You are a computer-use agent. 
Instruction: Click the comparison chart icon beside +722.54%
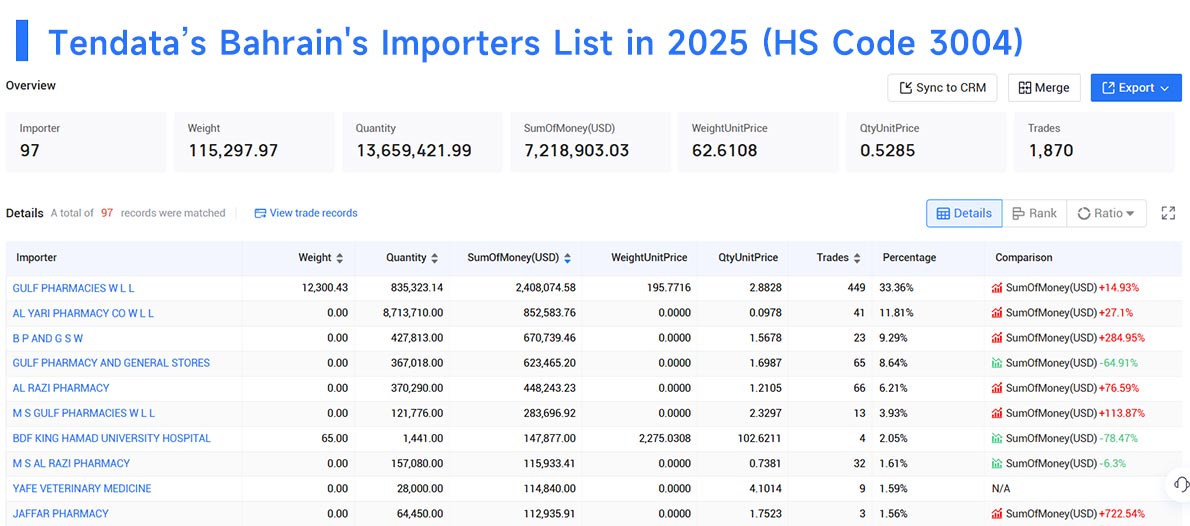point(997,513)
